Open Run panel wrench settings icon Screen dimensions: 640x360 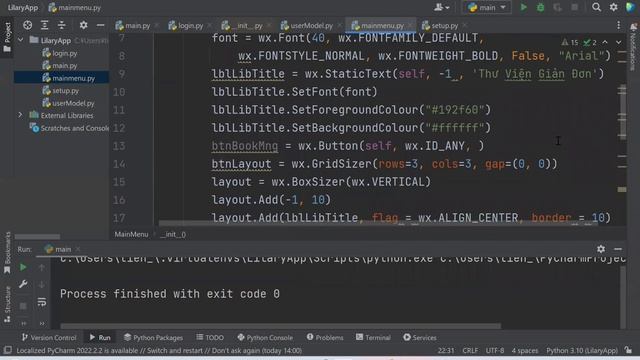click(x=23, y=284)
